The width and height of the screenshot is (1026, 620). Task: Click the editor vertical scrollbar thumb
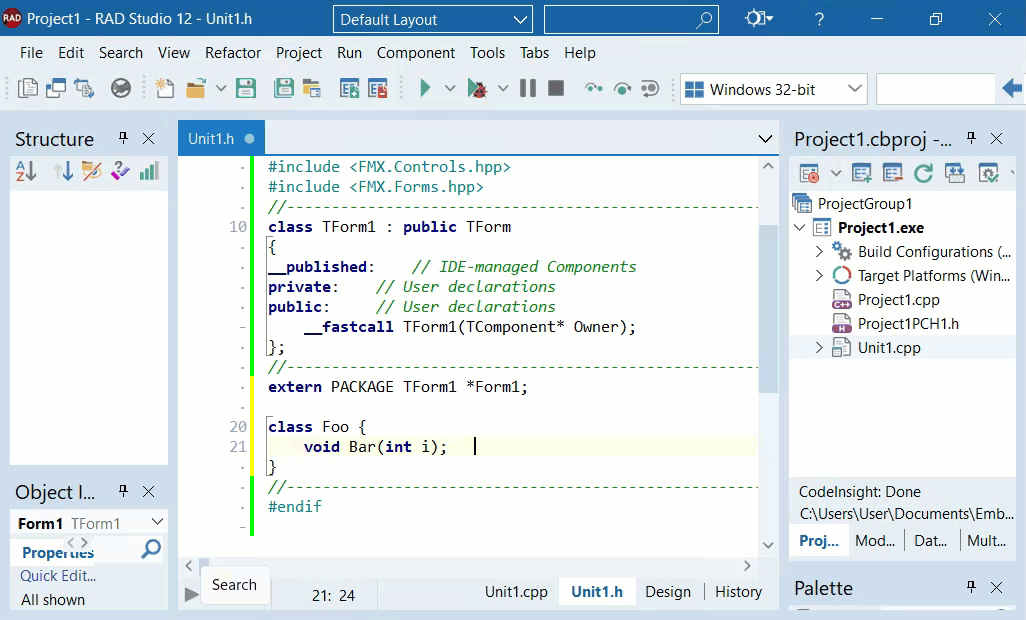click(768, 307)
